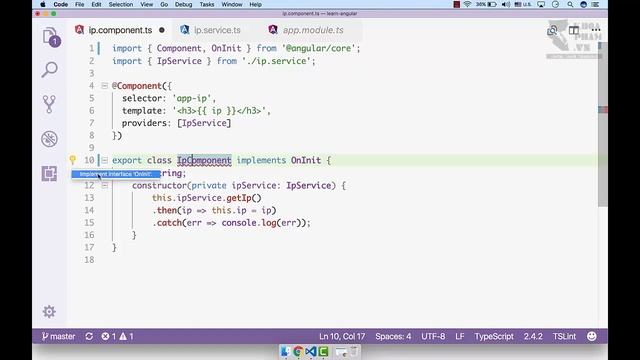Open the warnings count in the status bar
This screenshot has width=640, height=360.
tap(127, 336)
